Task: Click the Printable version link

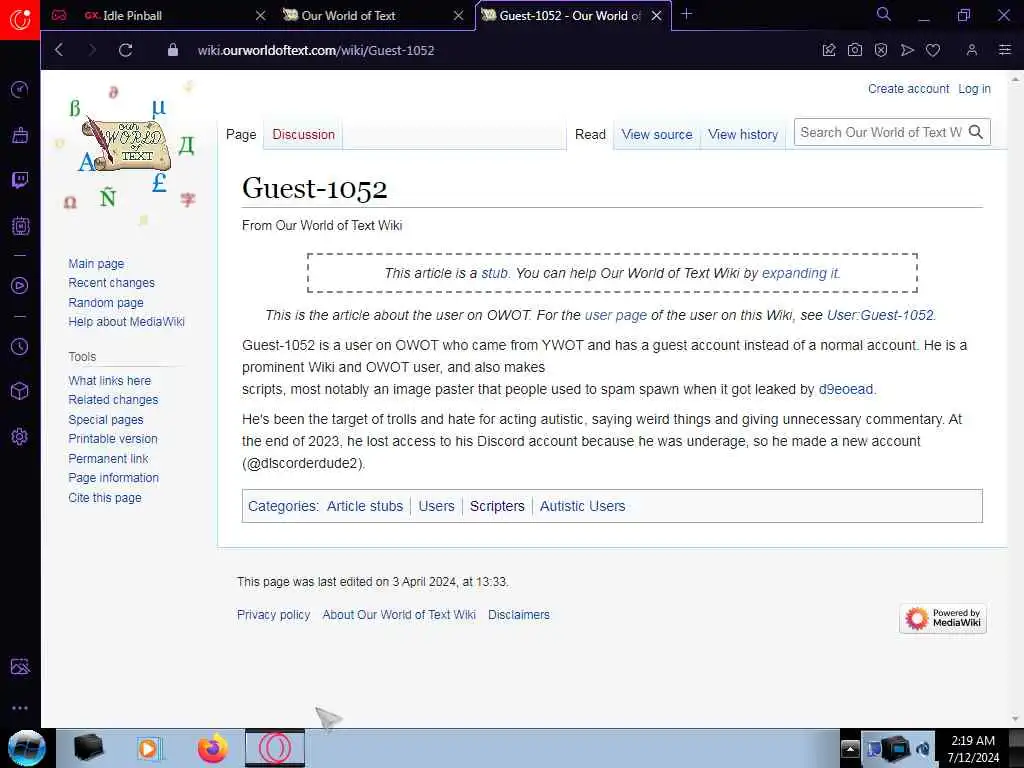Action: click(x=113, y=439)
